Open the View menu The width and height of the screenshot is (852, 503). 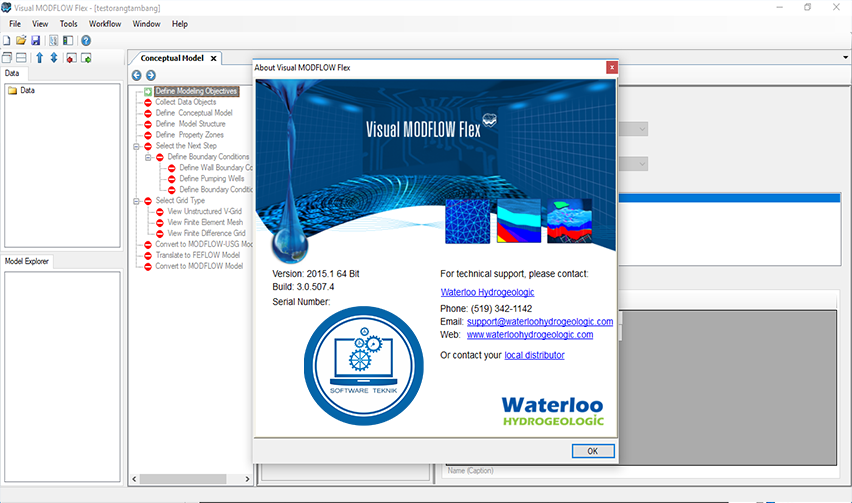(40, 24)
